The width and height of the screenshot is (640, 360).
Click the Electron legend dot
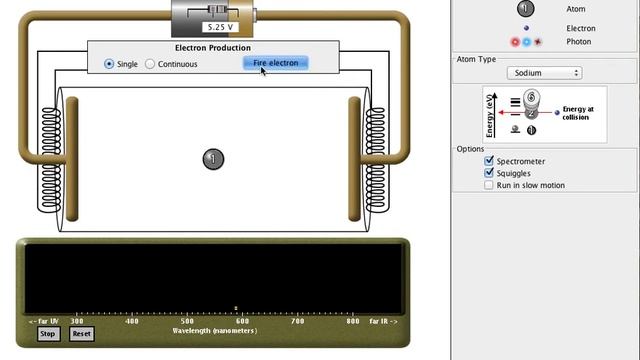coord(526,28)
